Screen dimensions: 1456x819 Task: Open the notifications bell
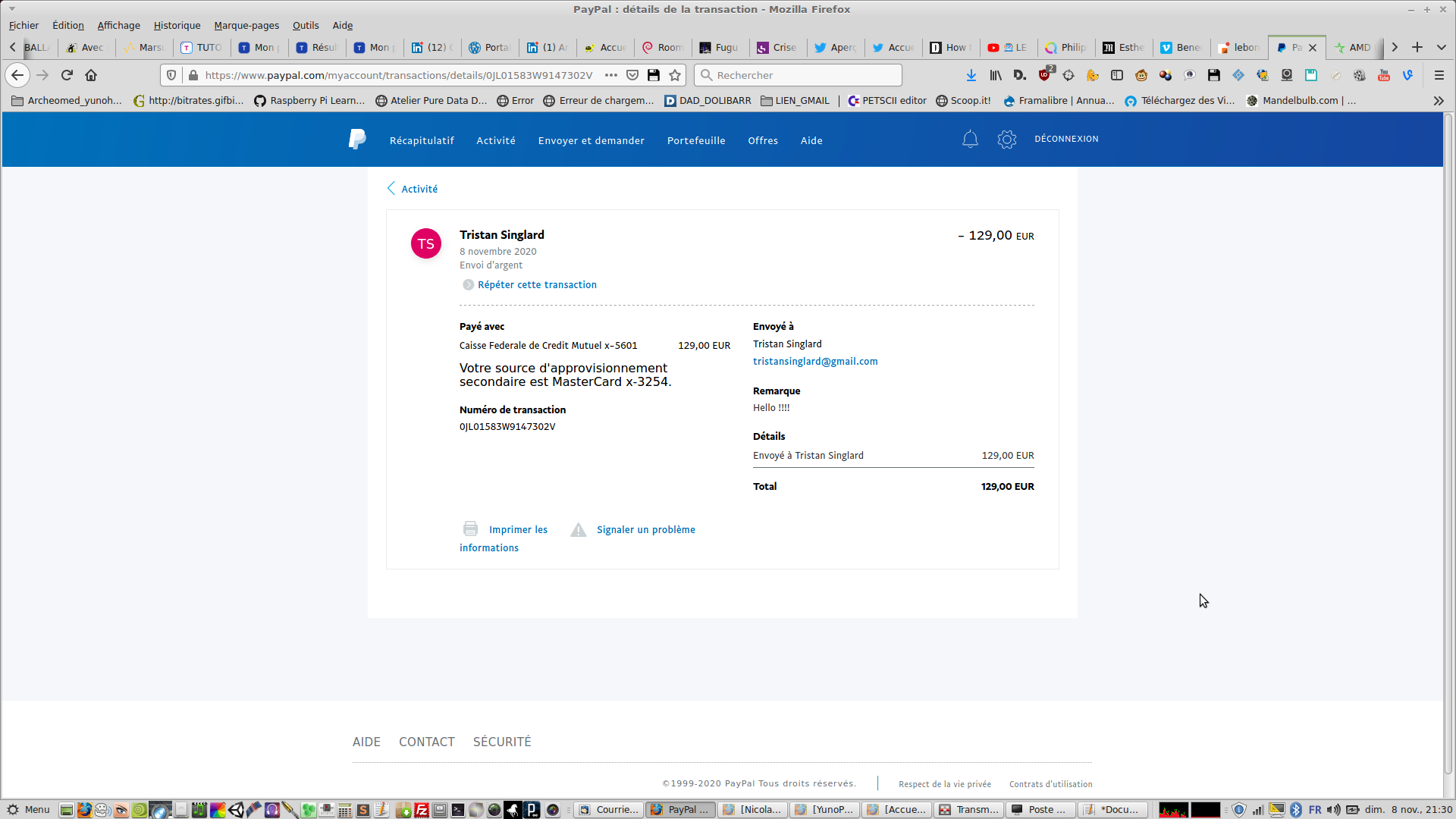pyautogui.click(x=970, y=140)
